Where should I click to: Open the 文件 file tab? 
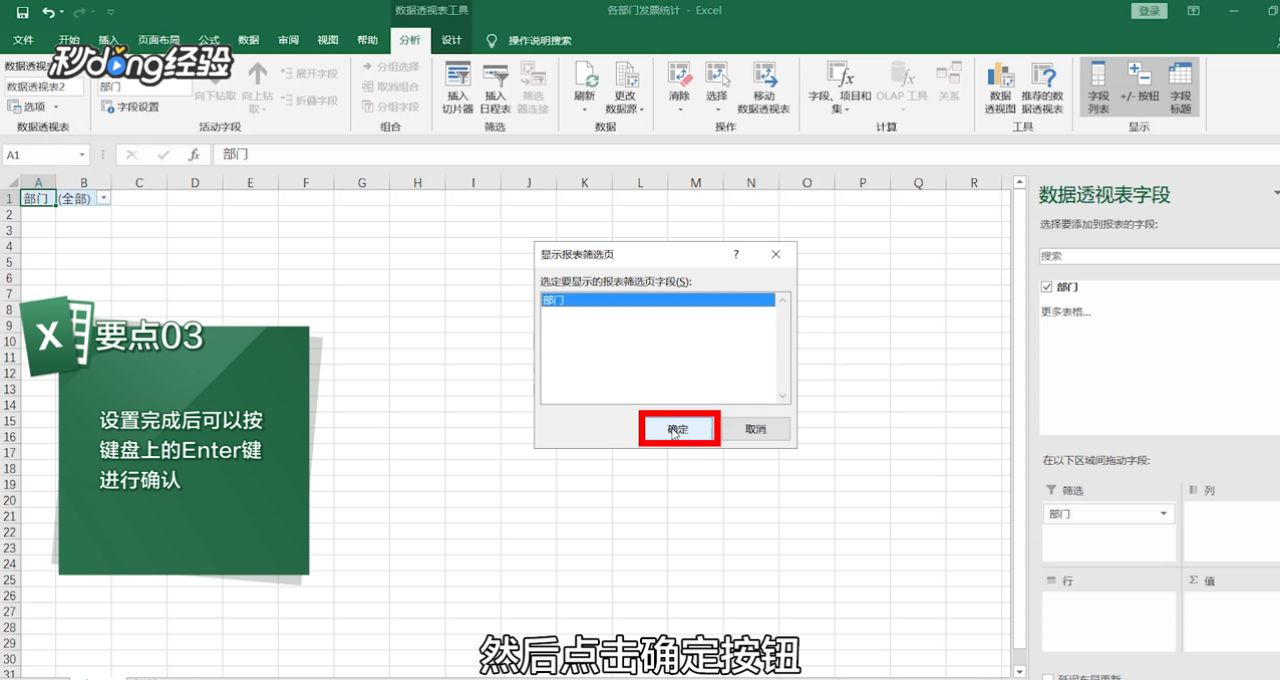(x=23, y=40)
